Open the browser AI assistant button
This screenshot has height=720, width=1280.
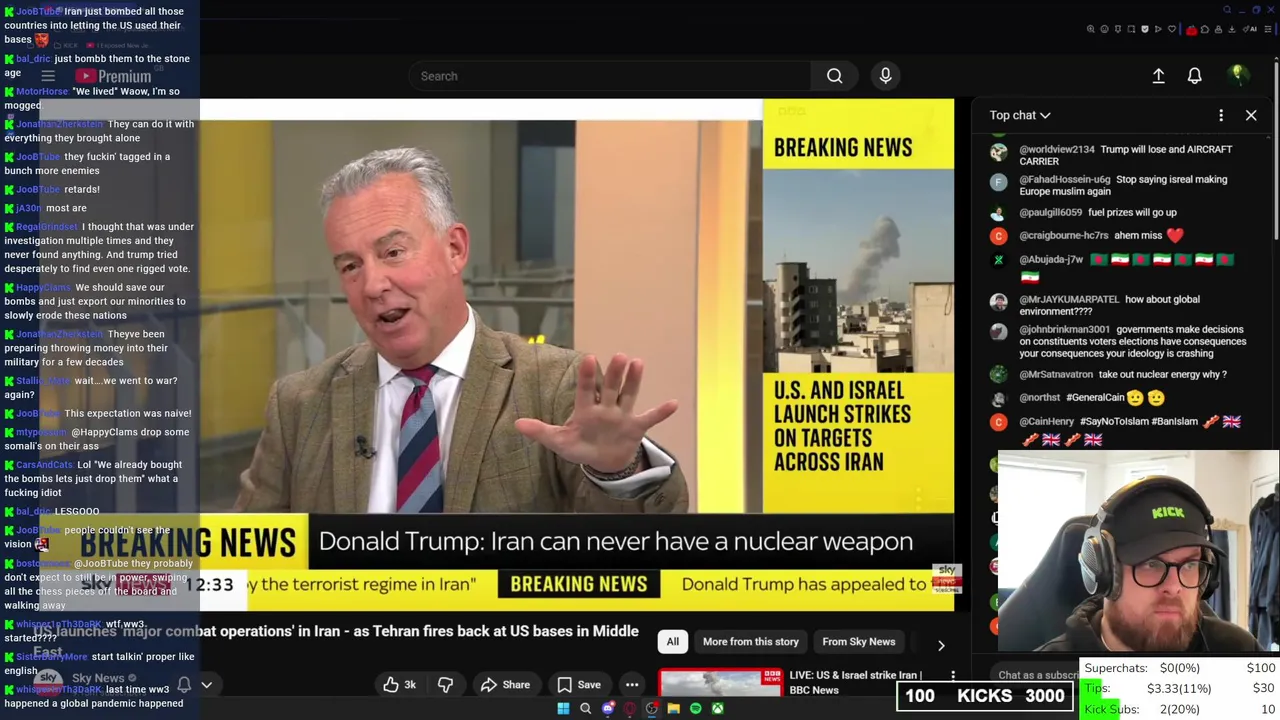[x=1249, y=29]
